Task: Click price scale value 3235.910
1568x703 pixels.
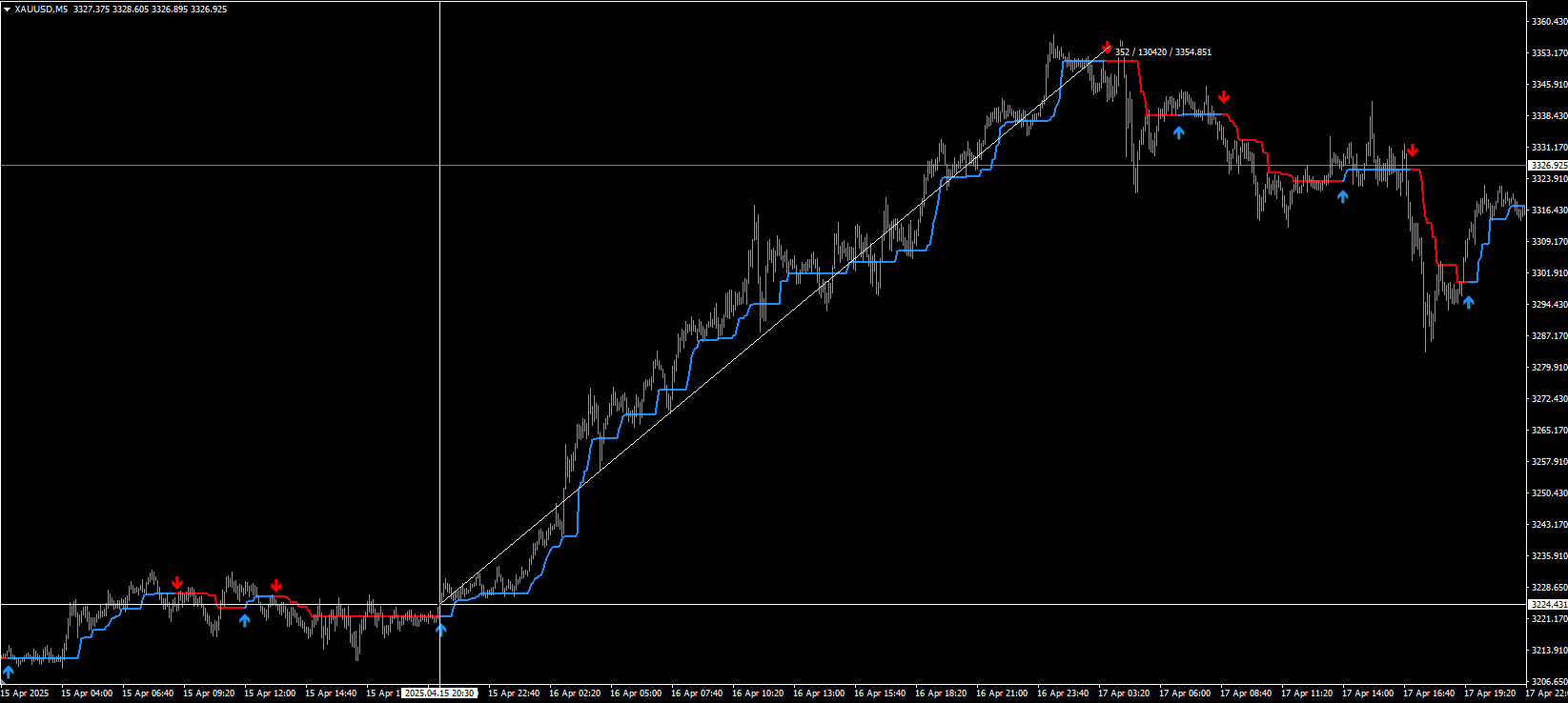Action: click(x=1549, y=556)
